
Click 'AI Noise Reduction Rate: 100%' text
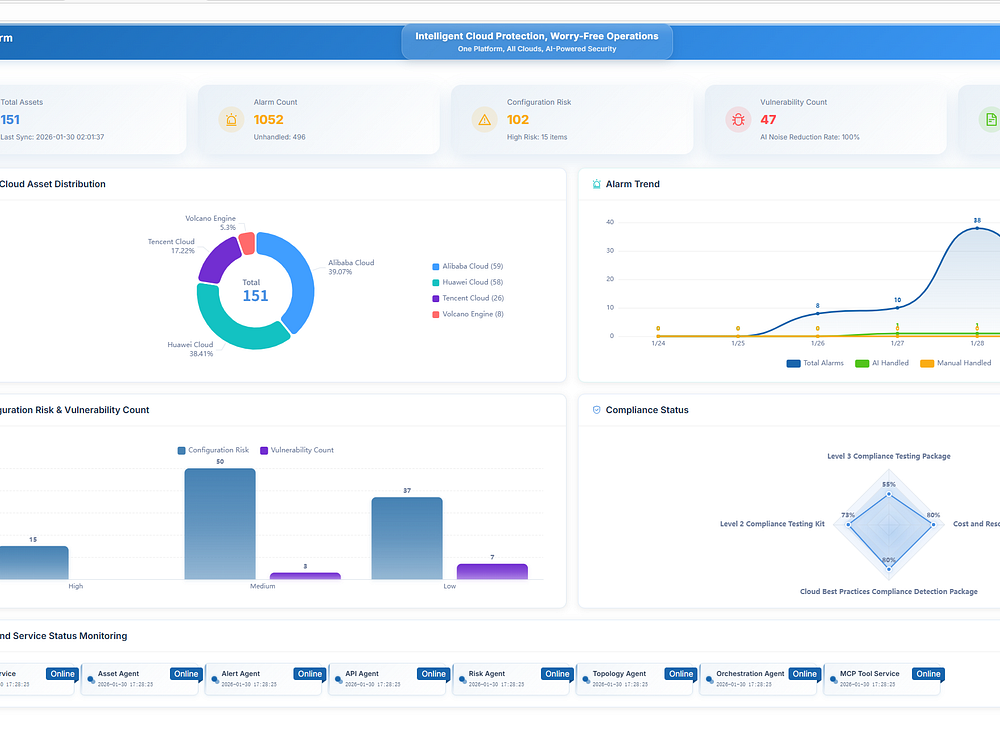point(809,137)
